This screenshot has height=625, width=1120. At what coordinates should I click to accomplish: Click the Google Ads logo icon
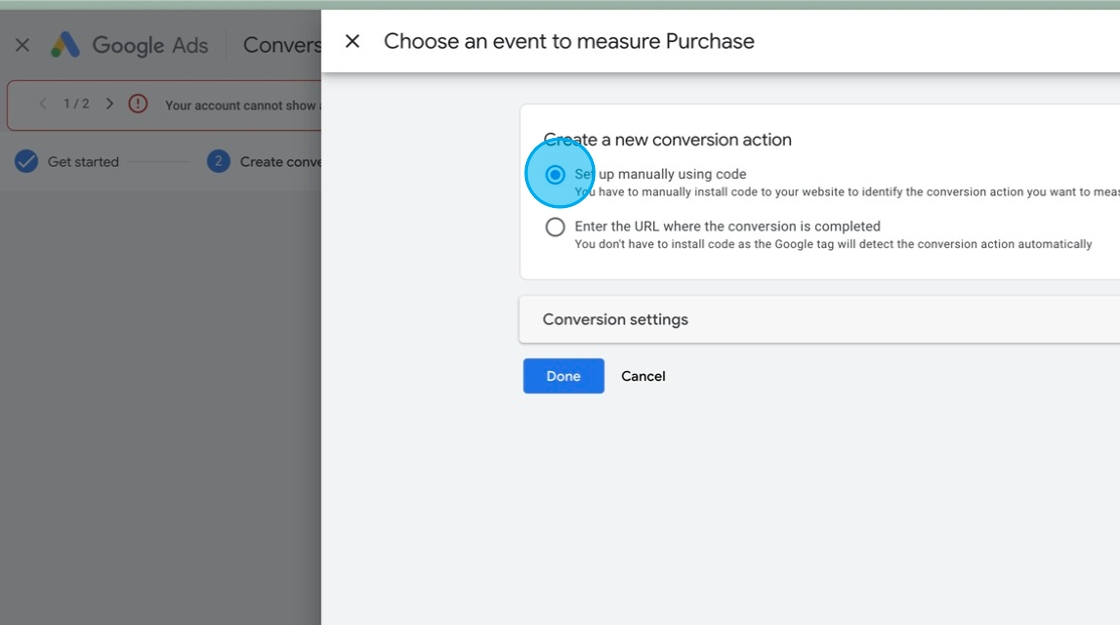[x=67, y=44]
